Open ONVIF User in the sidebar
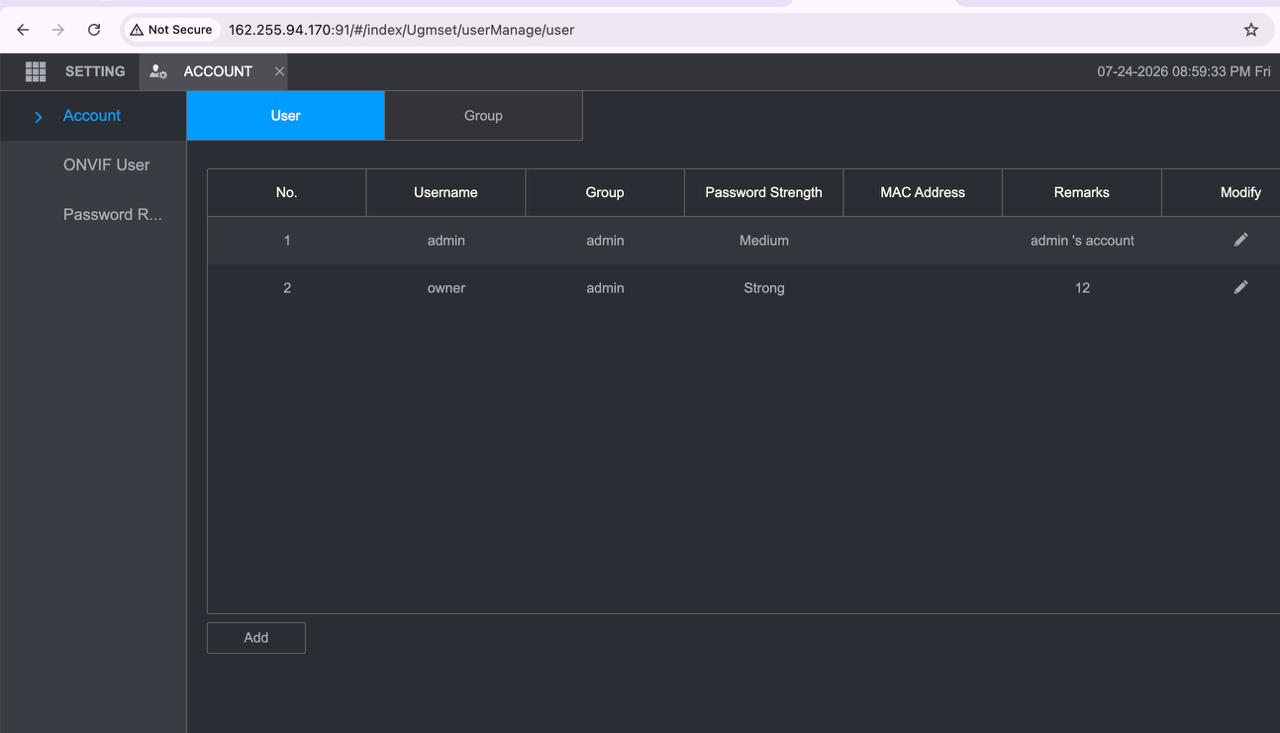This screenshot has height=733, width=1280. (106, 165)
